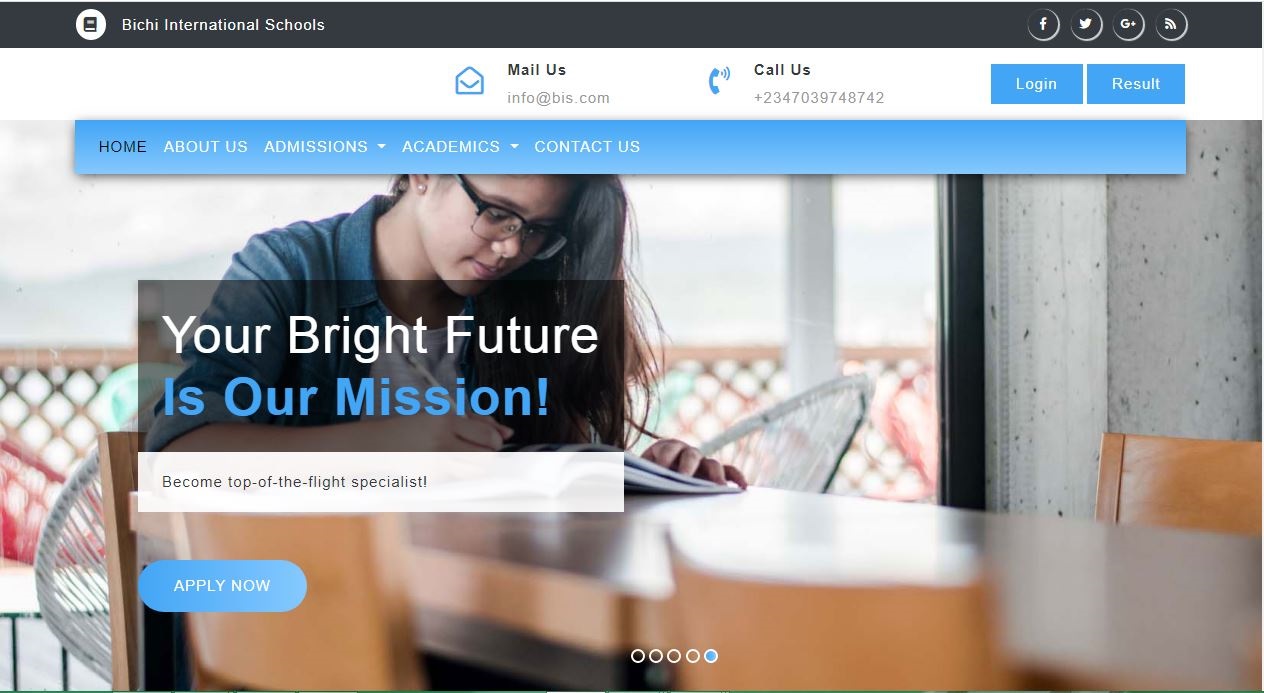Go to the Home menu item
The image size is (1264, 693).
point(123,147)
